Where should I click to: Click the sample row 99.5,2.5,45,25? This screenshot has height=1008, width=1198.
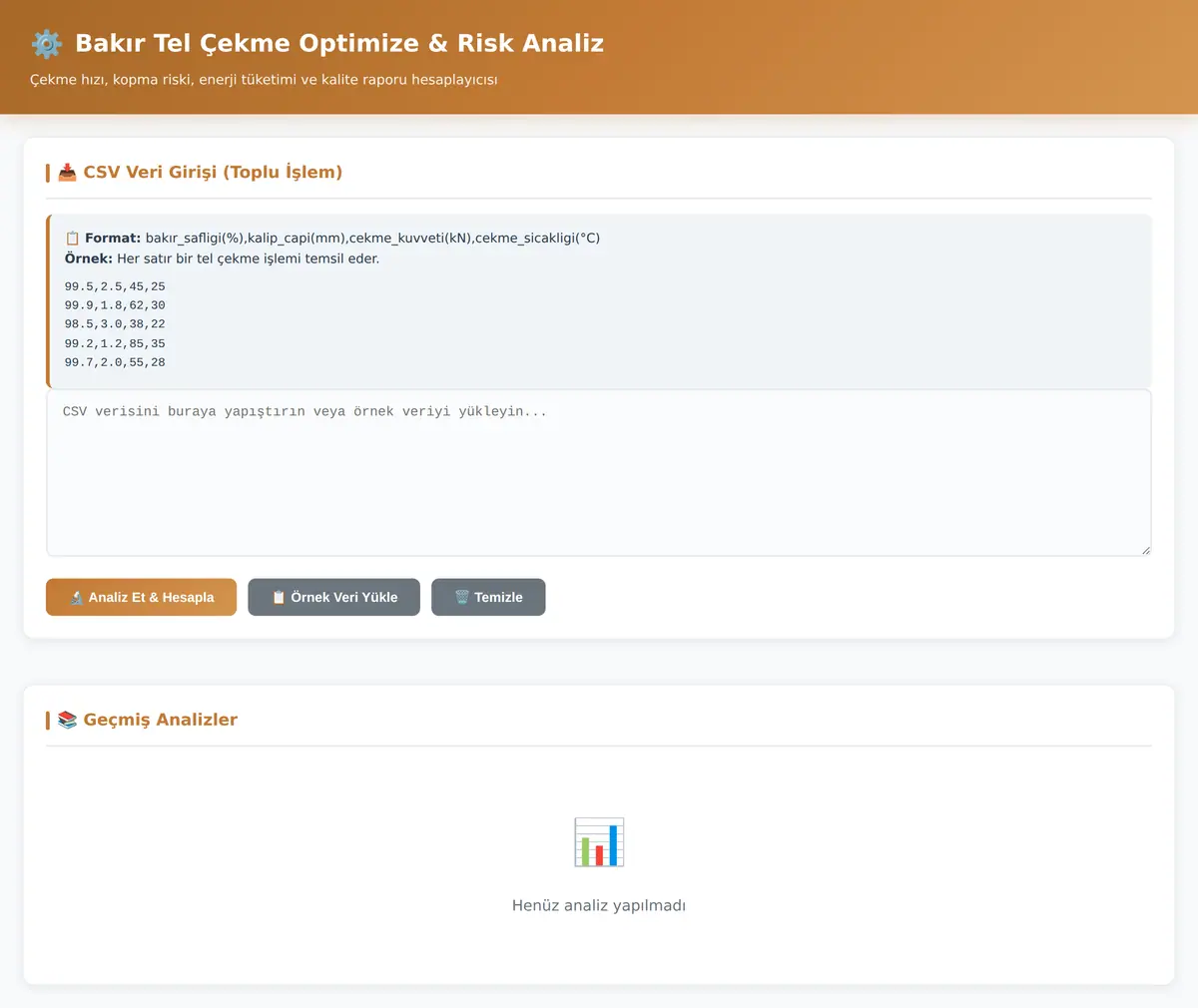pos(115,286)
